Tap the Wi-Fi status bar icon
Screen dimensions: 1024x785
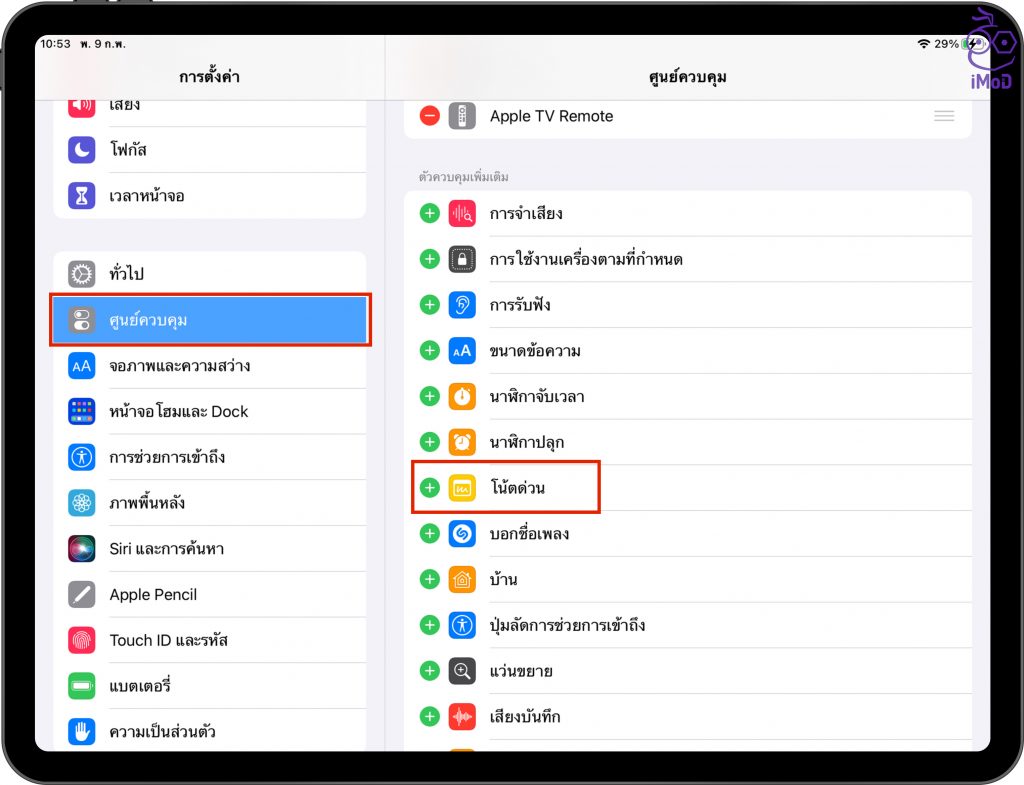coord(922,45)
